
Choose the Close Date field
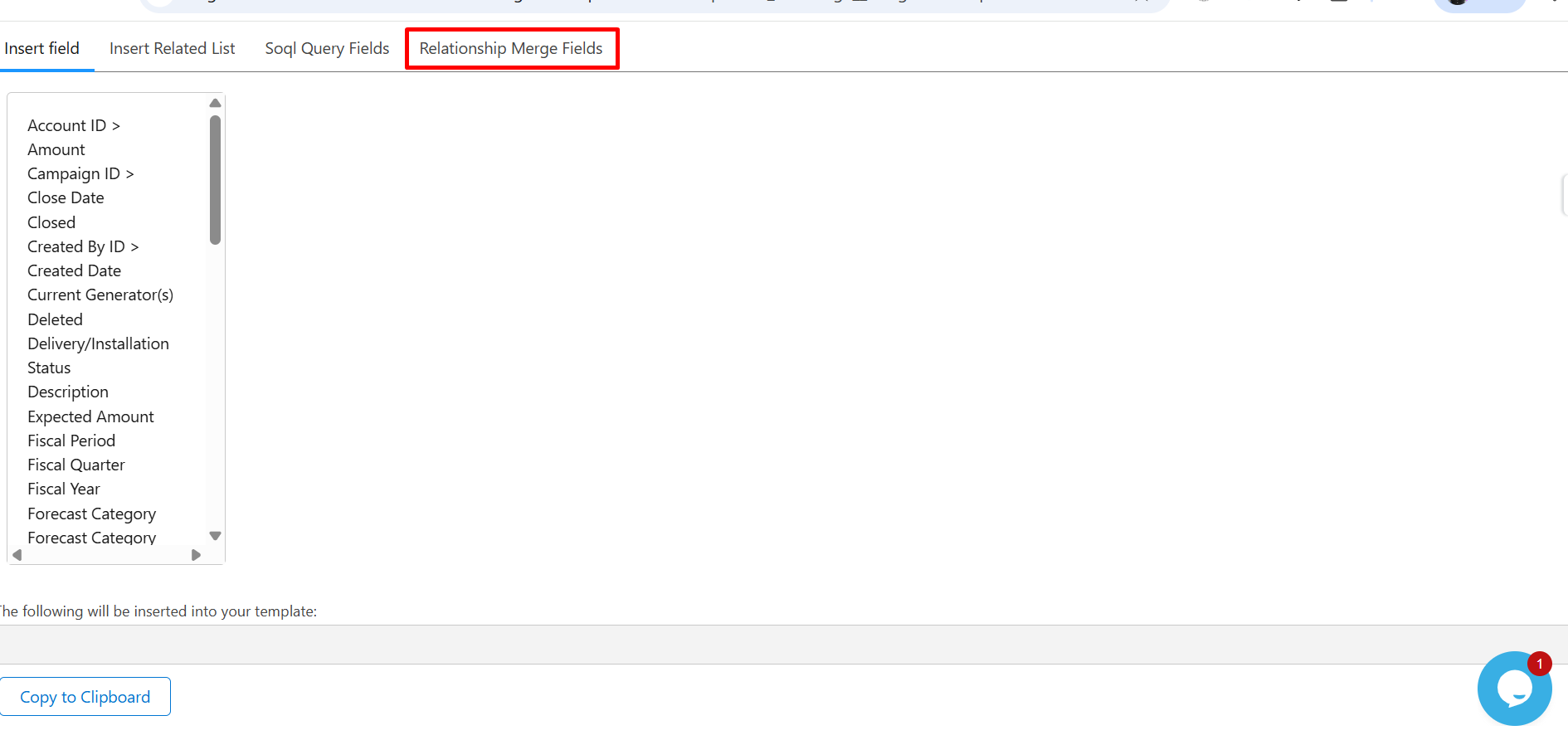click(x=66, y=197)
